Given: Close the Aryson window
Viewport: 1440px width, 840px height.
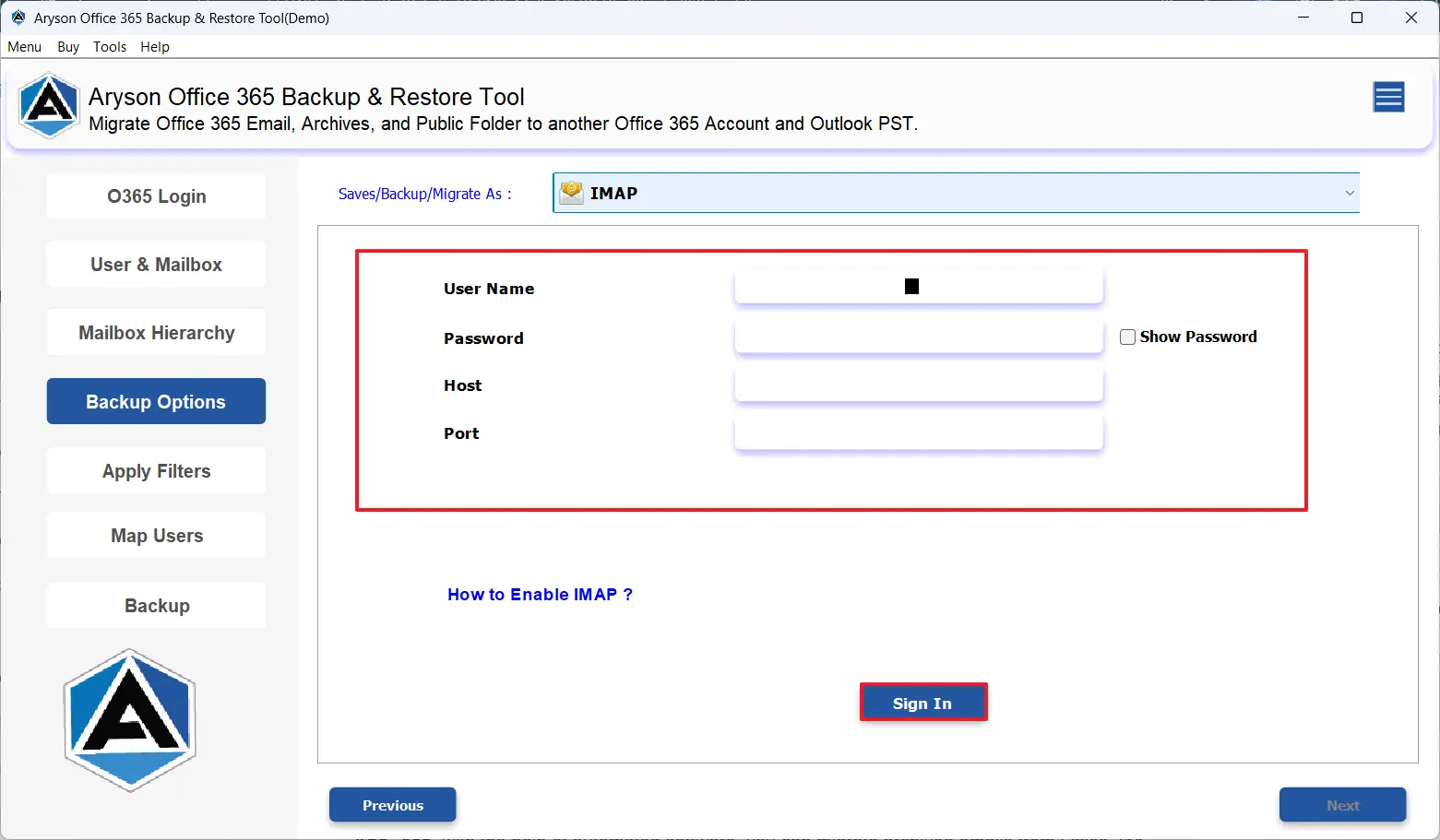Looking at the screenshot, I should (1411, 18).
